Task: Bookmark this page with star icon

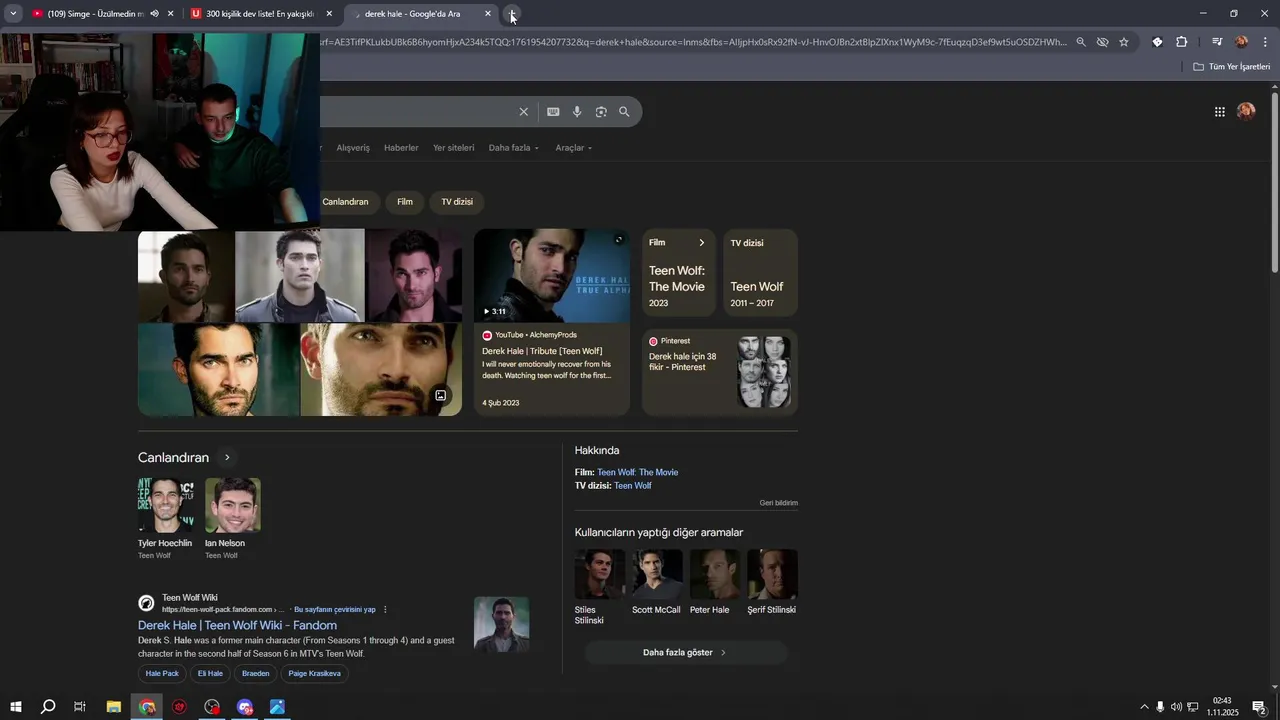Action: pos(1124,42)
